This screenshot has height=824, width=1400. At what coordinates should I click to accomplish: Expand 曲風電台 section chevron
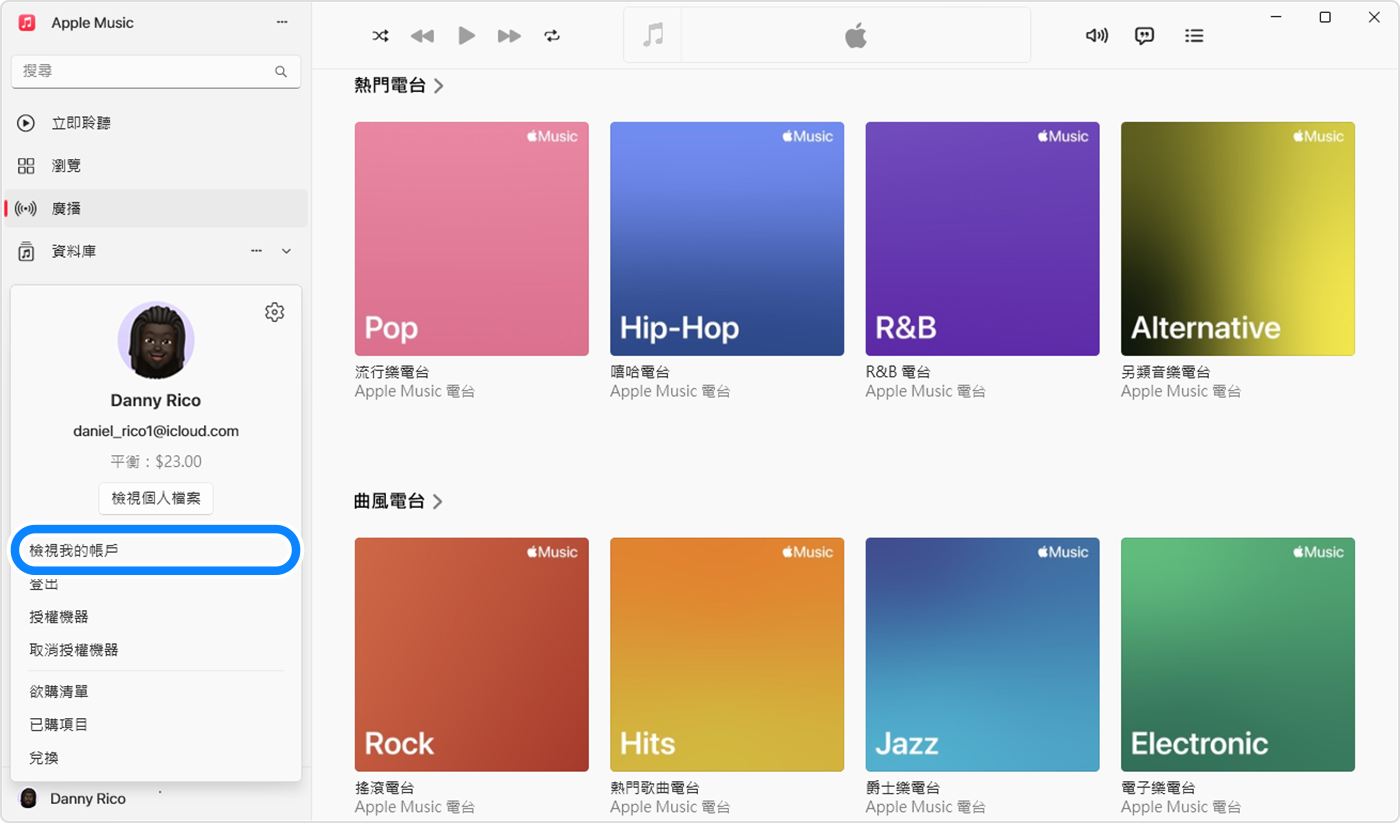pyautogui.click(x=438, y=501)
